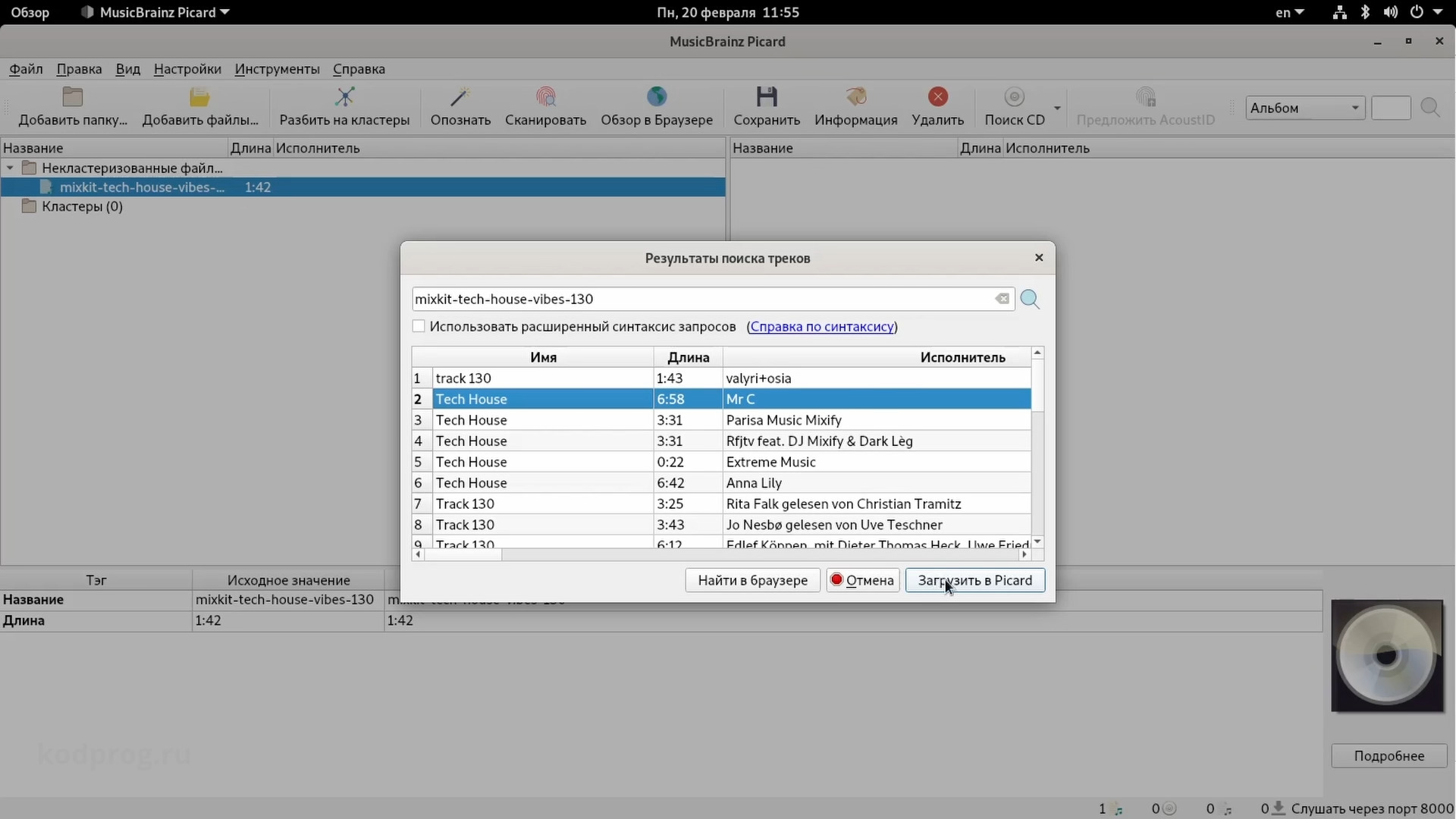This screenshot has width=1456, height=819.
Task: Click the Lookup (Опознать) wand icon
Action: tap(460, 97)
